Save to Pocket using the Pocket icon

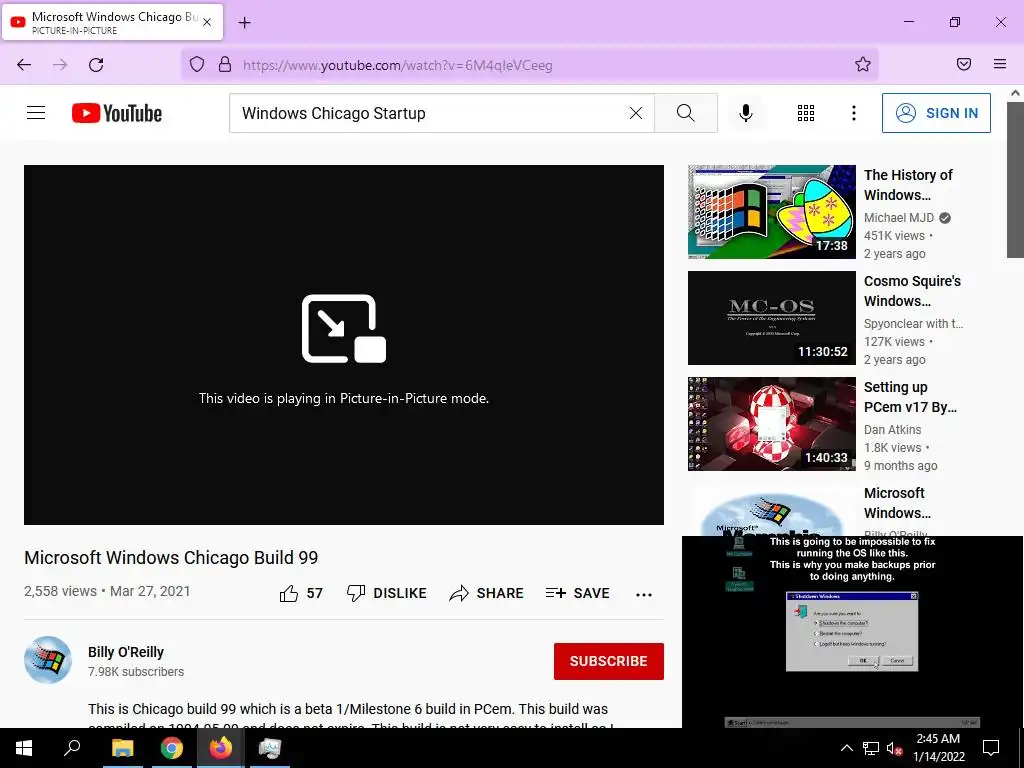click(x=963, y=64)
